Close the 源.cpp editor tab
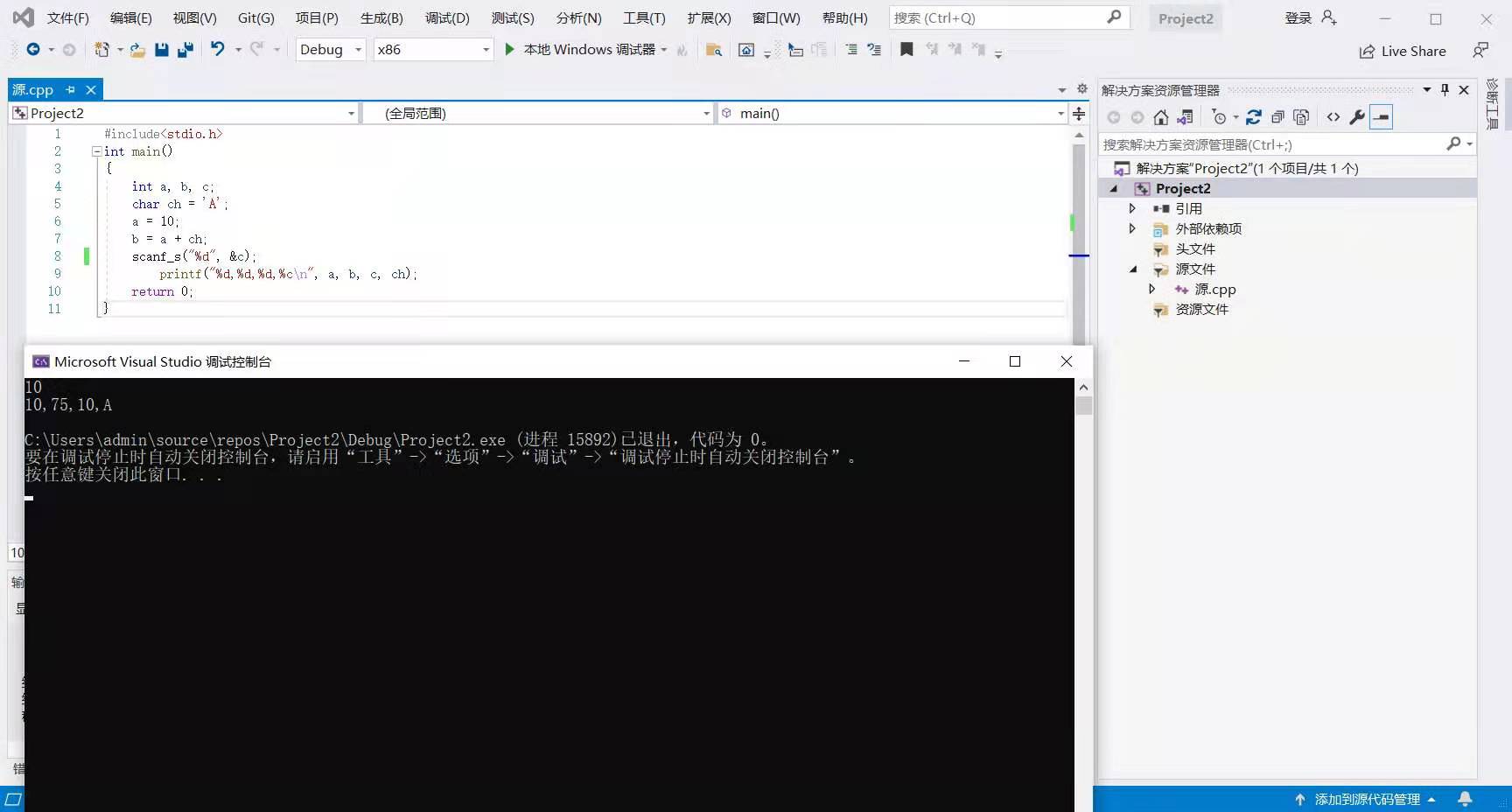 pyautogui.click(x=91, y=89)
